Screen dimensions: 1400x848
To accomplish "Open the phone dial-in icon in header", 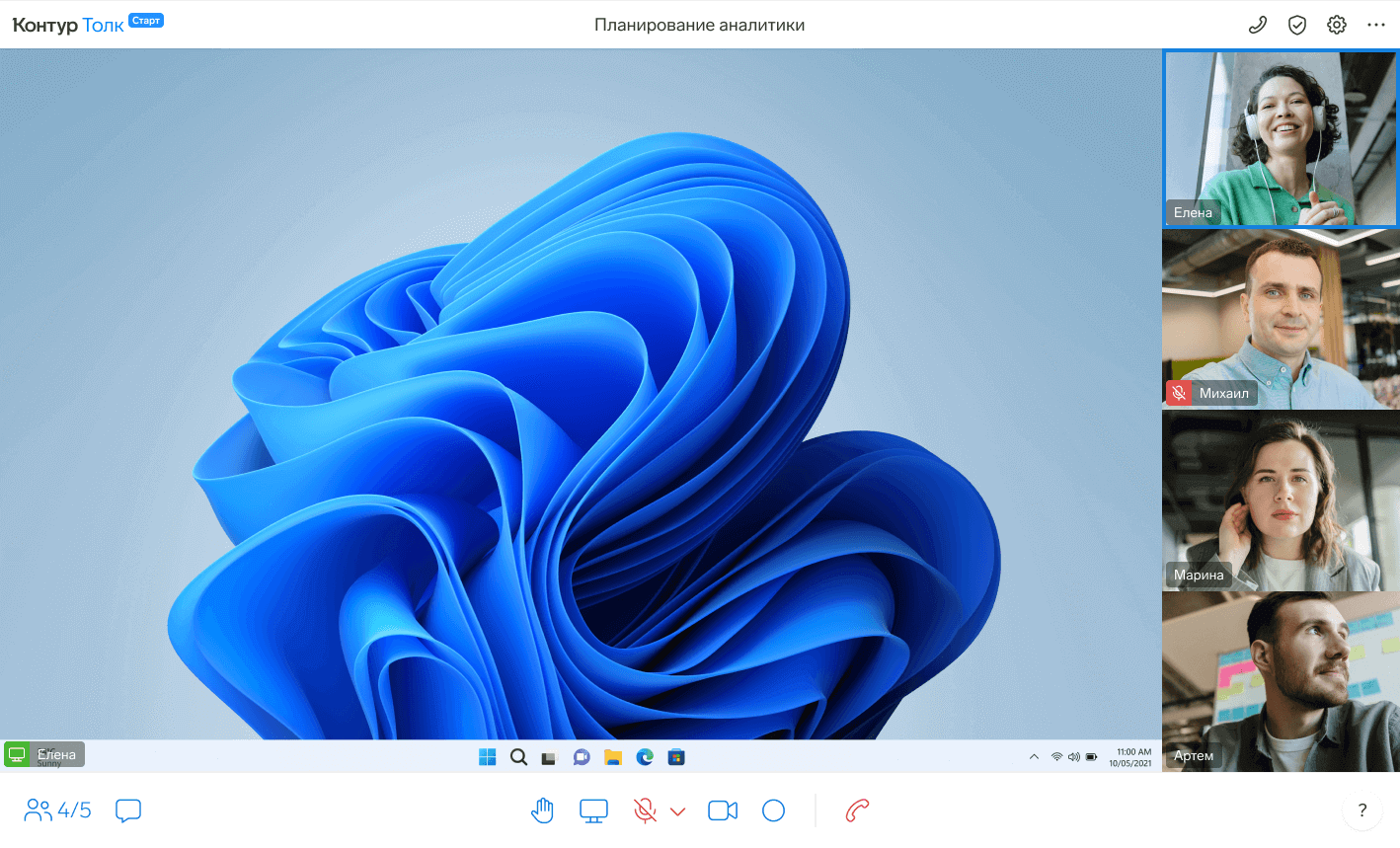I will click(1257, 25).
